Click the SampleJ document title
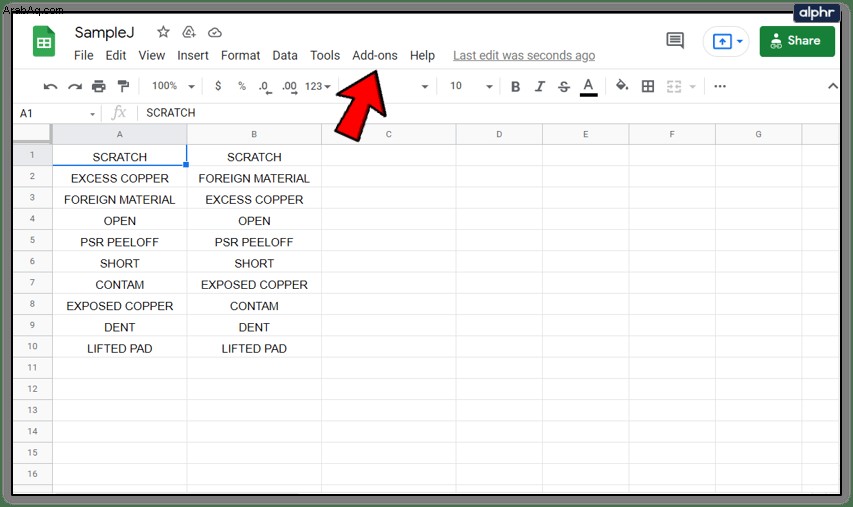The image size is (853, 507). click(104, 33)
